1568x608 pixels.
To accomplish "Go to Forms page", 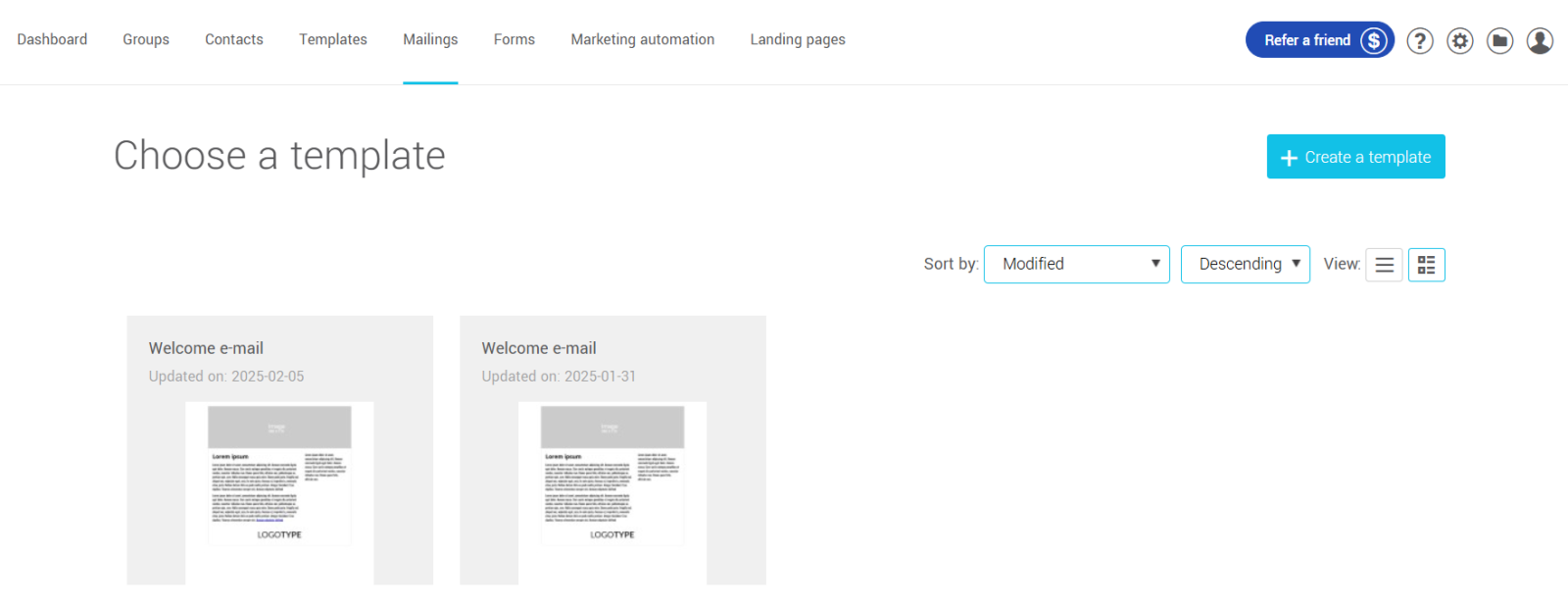I will (x=514, y=39).
